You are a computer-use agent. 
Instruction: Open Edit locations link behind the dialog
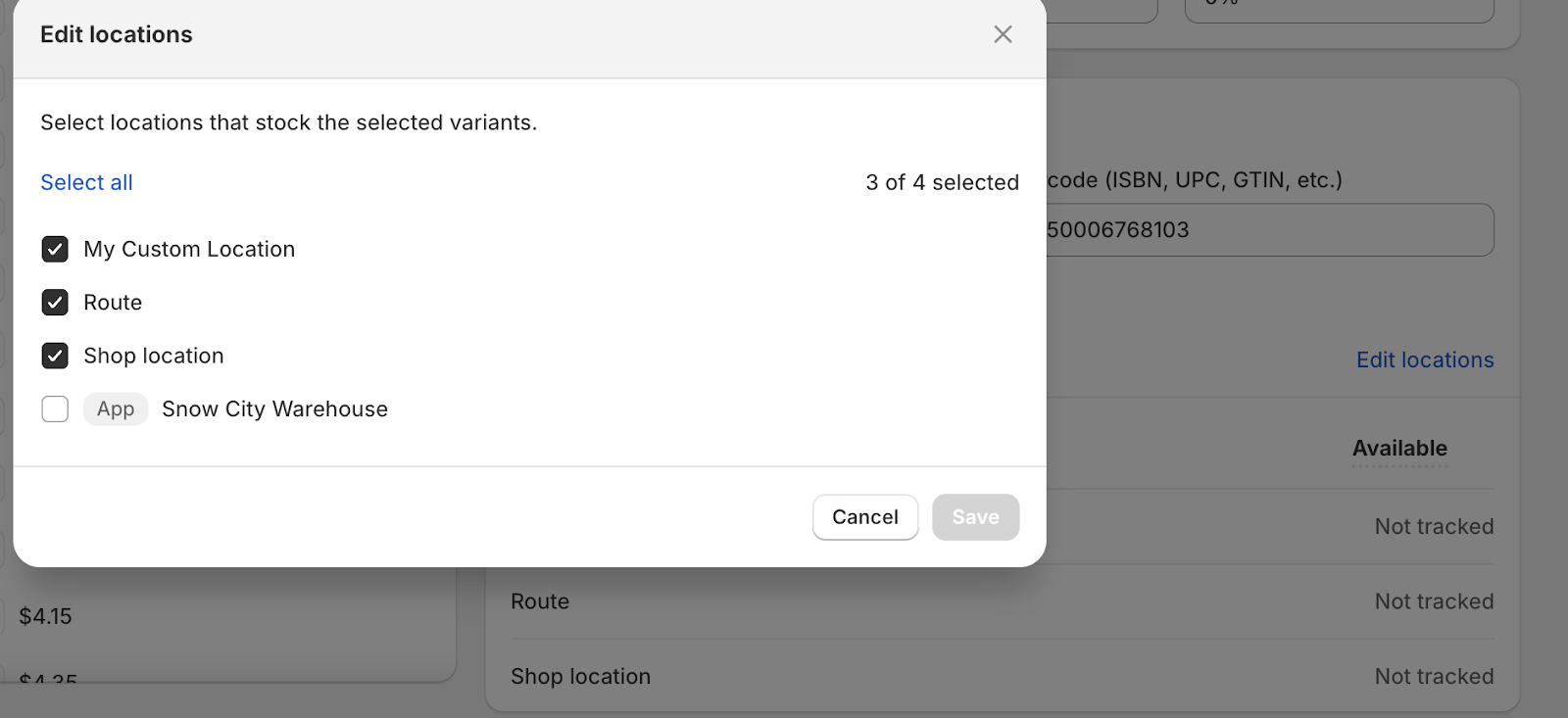pos(1424,359)
